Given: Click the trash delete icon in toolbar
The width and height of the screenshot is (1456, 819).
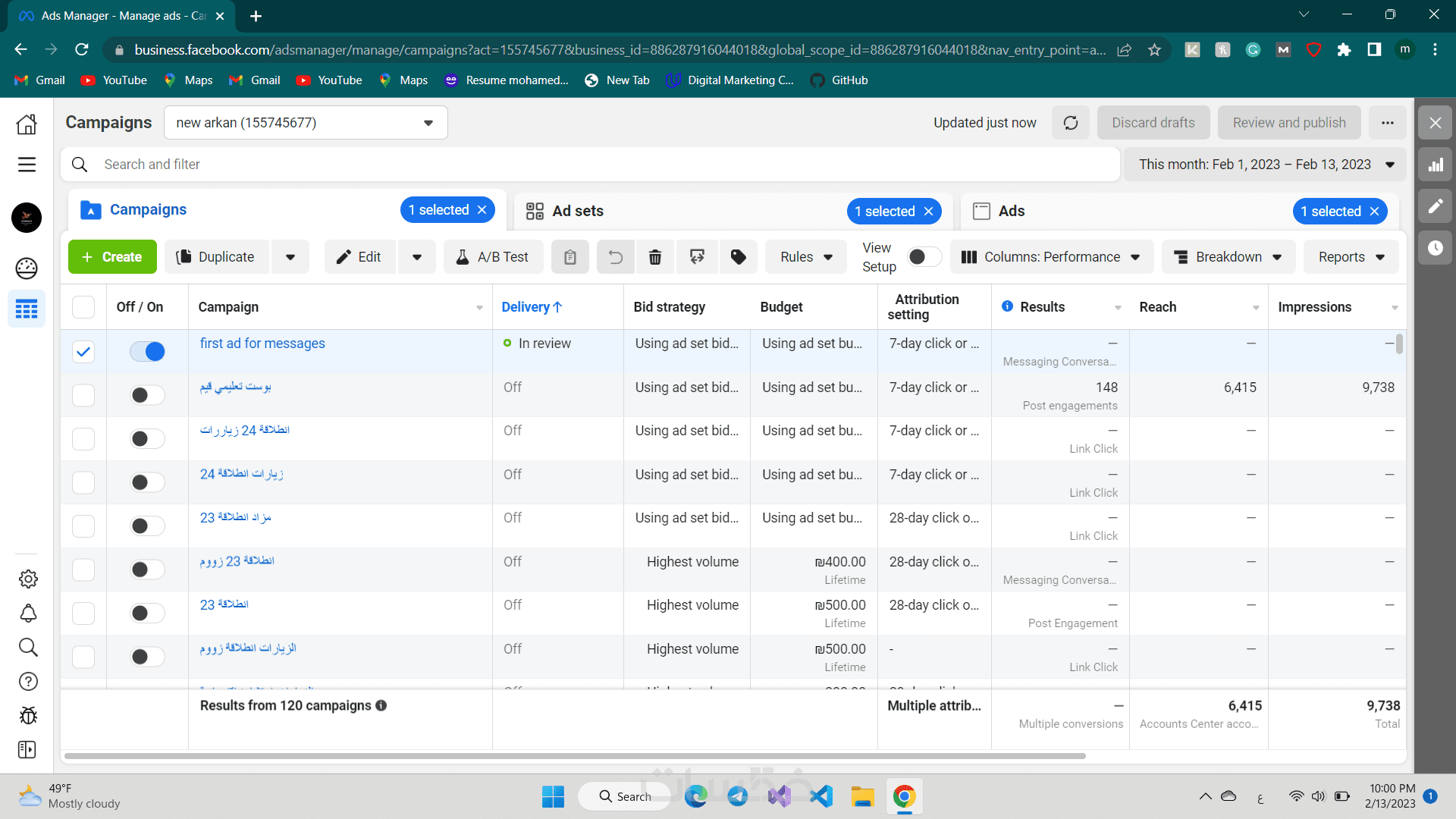Looking at the screenshot, I should click(x=655, y=257).
